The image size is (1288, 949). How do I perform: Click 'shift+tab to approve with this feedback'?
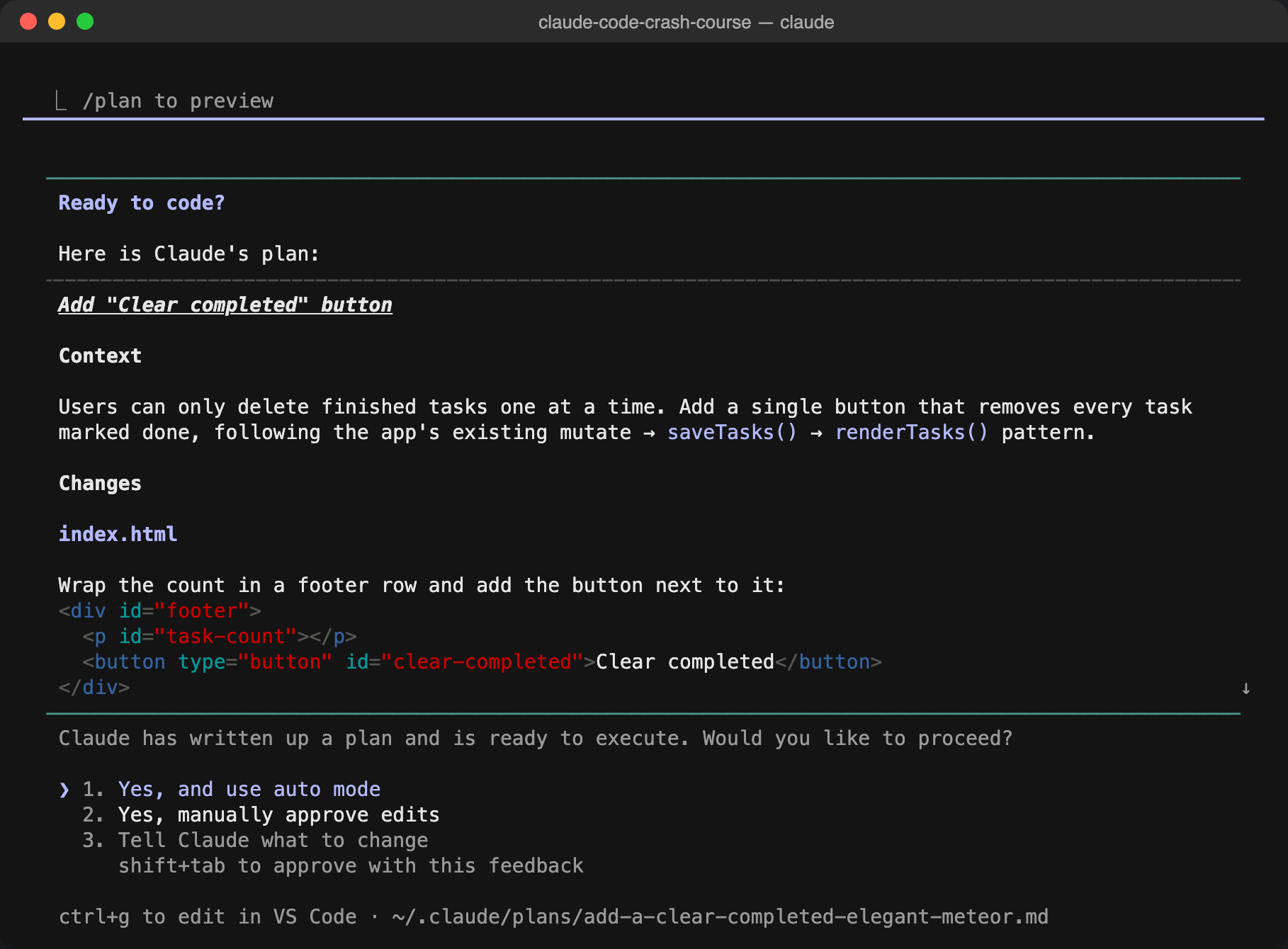[x=351, y=865]
